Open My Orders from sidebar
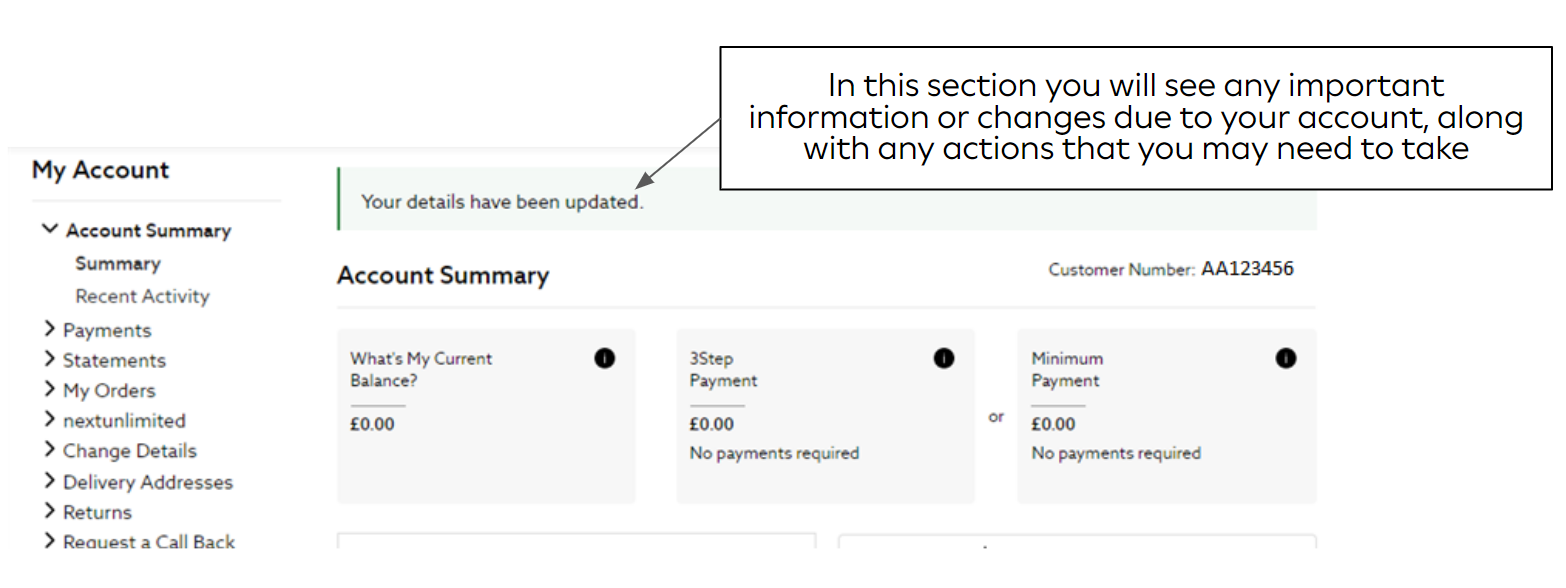1566x588 pixels. coord(109,390)
